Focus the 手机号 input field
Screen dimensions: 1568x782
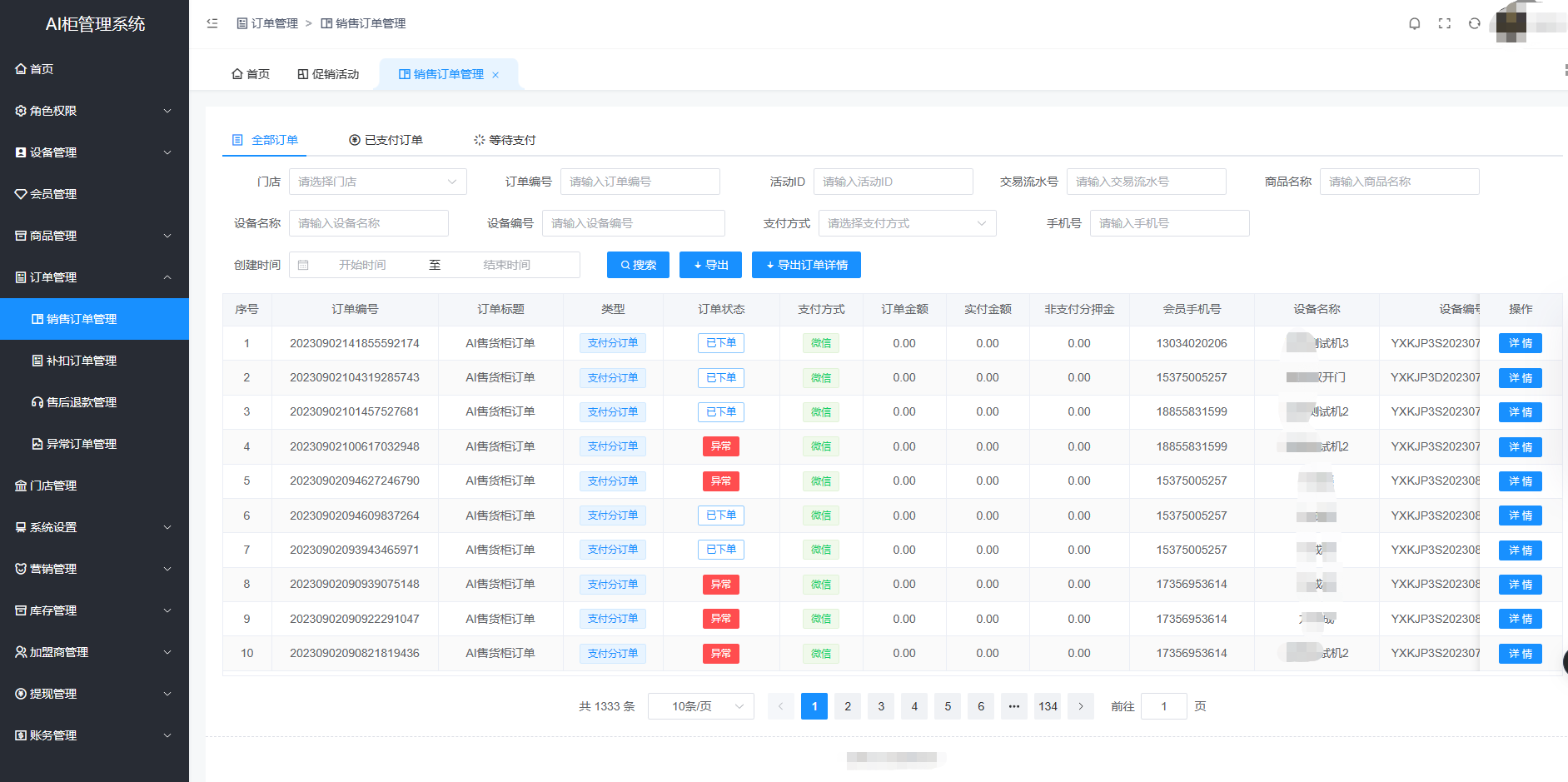click(1170, 223)
